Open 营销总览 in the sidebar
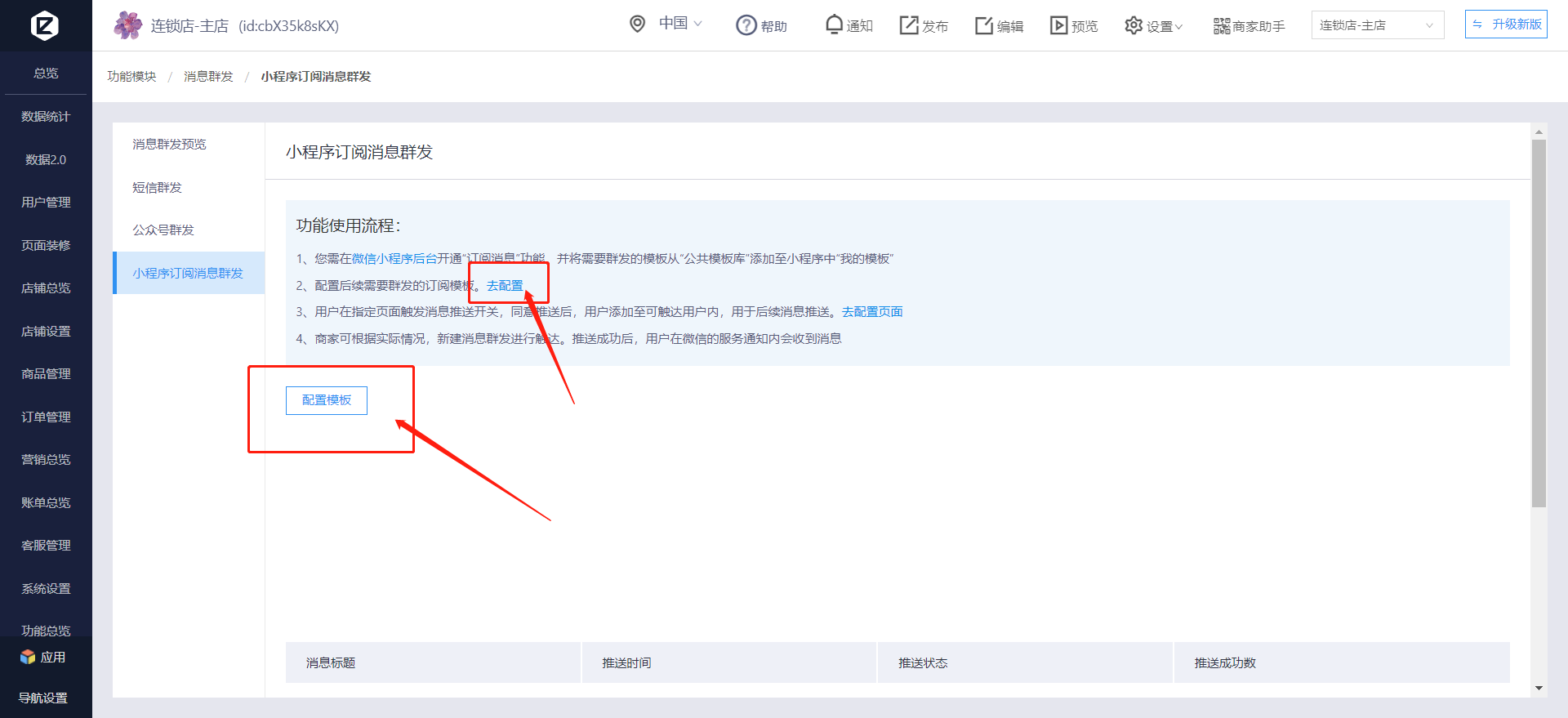 tap(46, 459)
